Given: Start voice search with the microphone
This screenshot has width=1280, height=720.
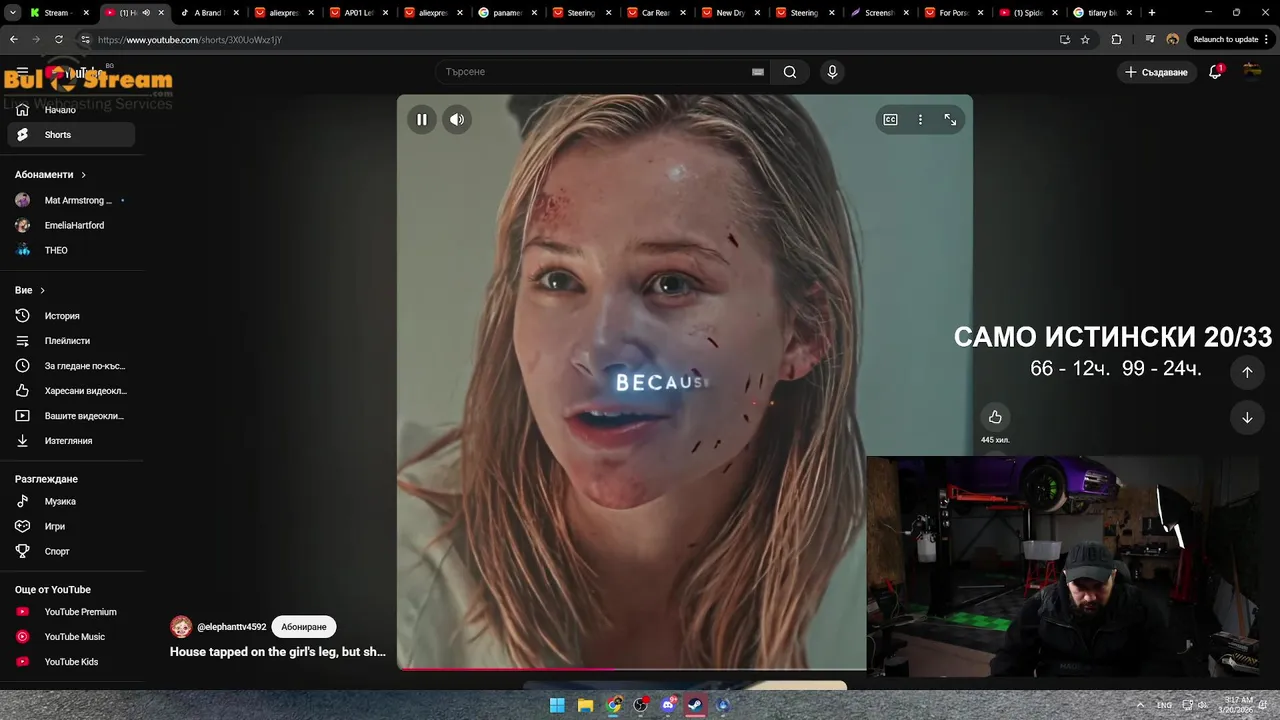Looking at the screenshot, I should pyautogui.click(x=832, y=72).
